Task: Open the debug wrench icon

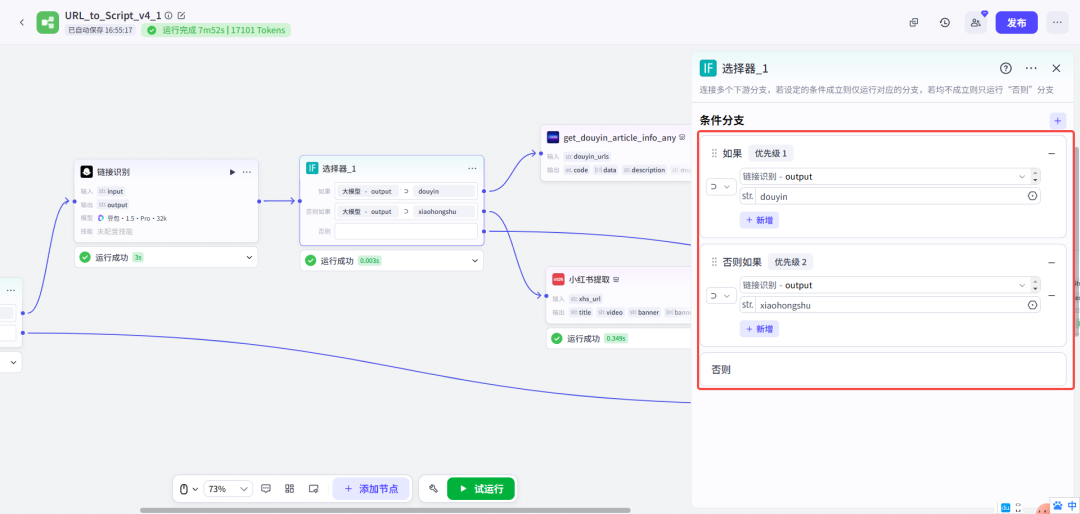Action: point(433,489)
